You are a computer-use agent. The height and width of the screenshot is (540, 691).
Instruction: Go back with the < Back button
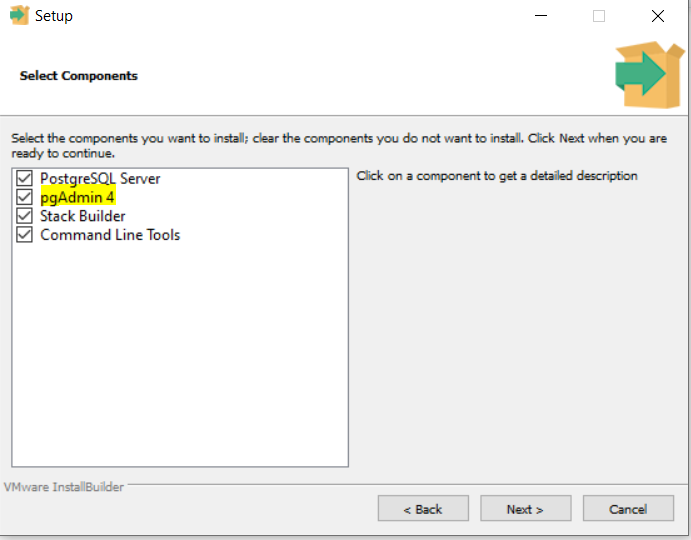click(x=423, y=509)
